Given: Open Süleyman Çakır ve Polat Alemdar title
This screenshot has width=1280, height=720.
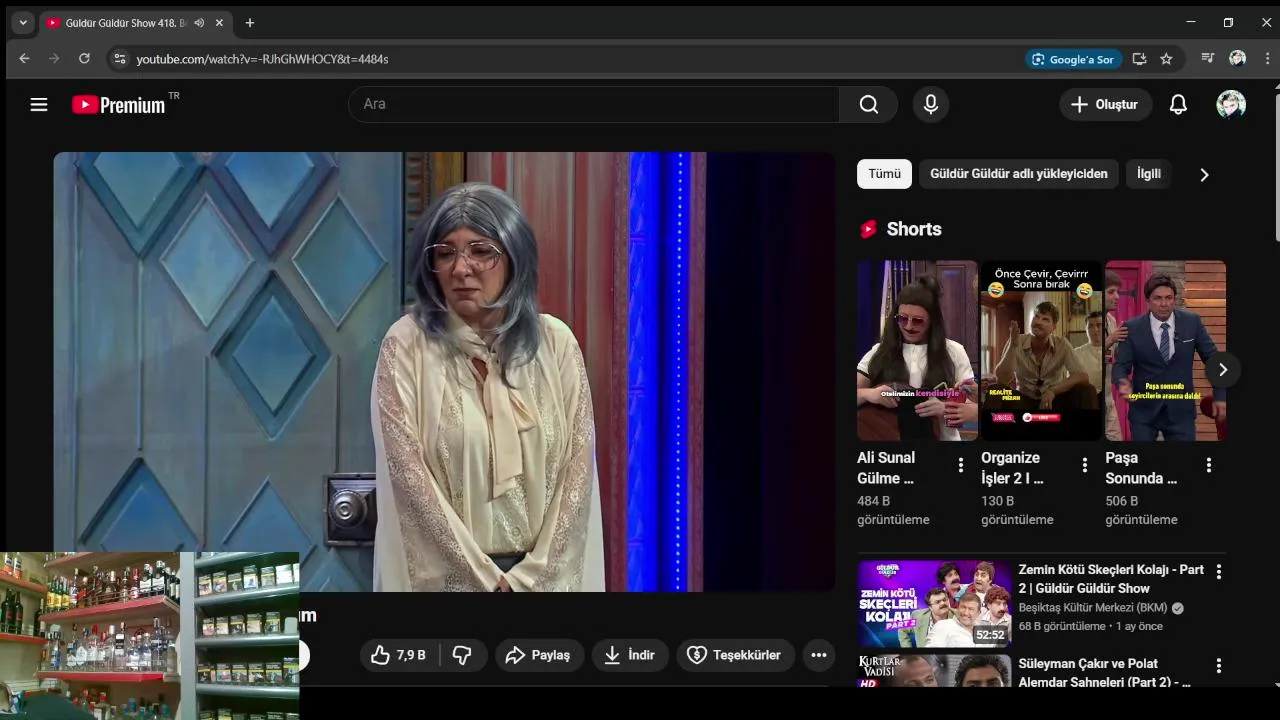Looking at the screenshot, I should coord(1104,673).
